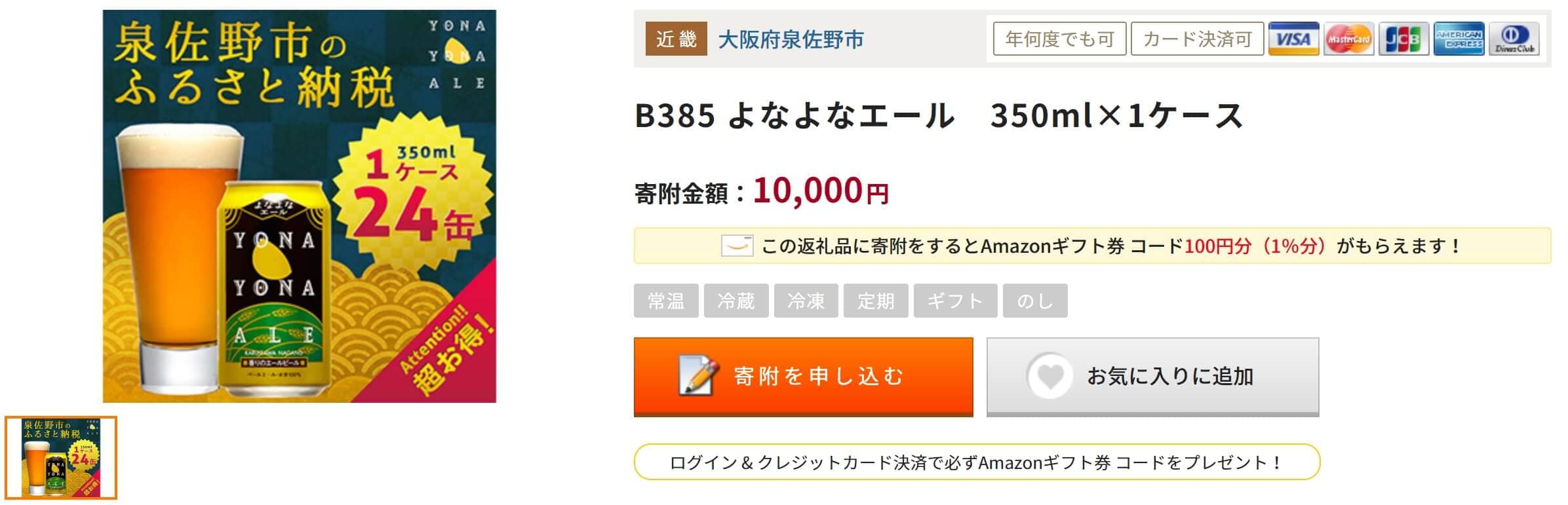This screenshot has height=505, width=1568.
Task: Select the 冷蔵 tag
Action: 736,301
